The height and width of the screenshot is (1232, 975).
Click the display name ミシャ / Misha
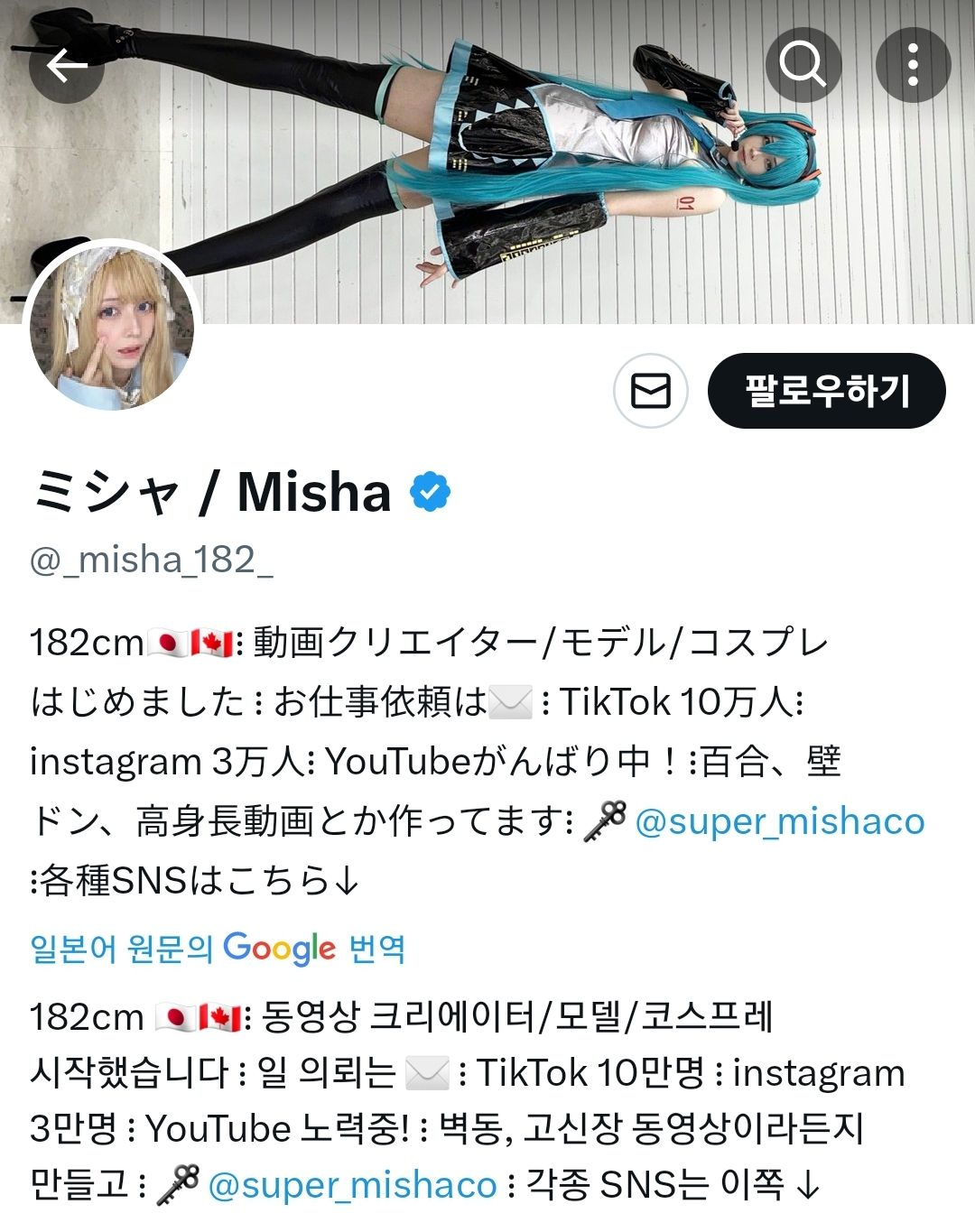point(211,493)
